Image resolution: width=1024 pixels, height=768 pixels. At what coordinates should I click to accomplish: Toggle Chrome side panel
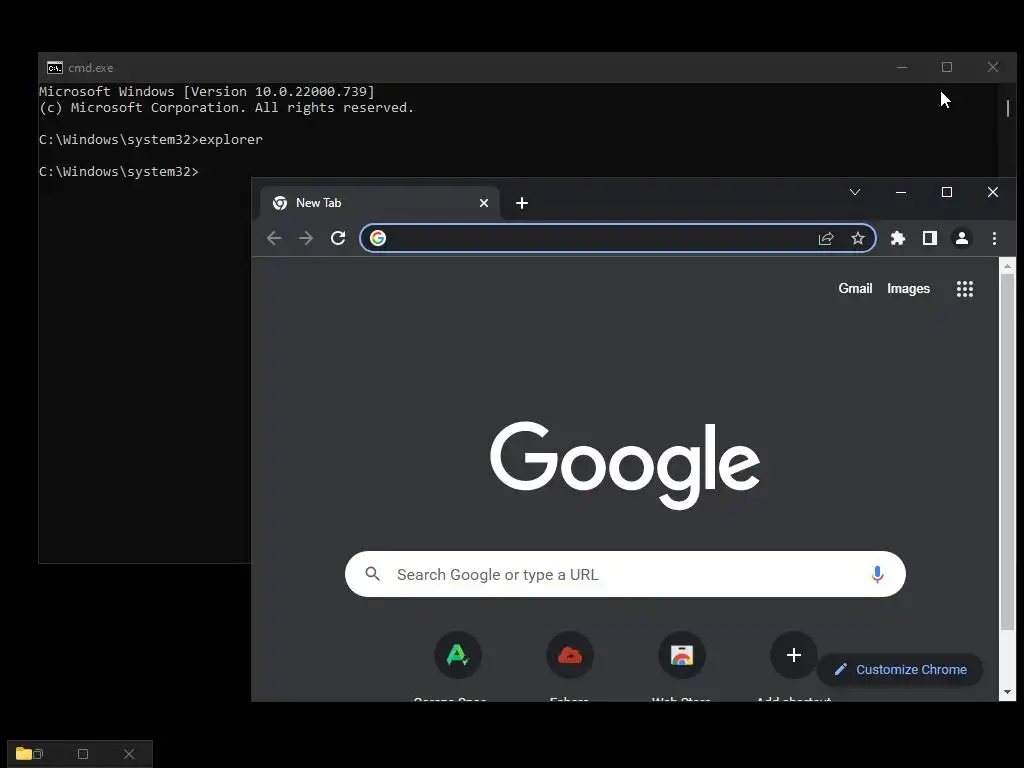click(930, 238)
